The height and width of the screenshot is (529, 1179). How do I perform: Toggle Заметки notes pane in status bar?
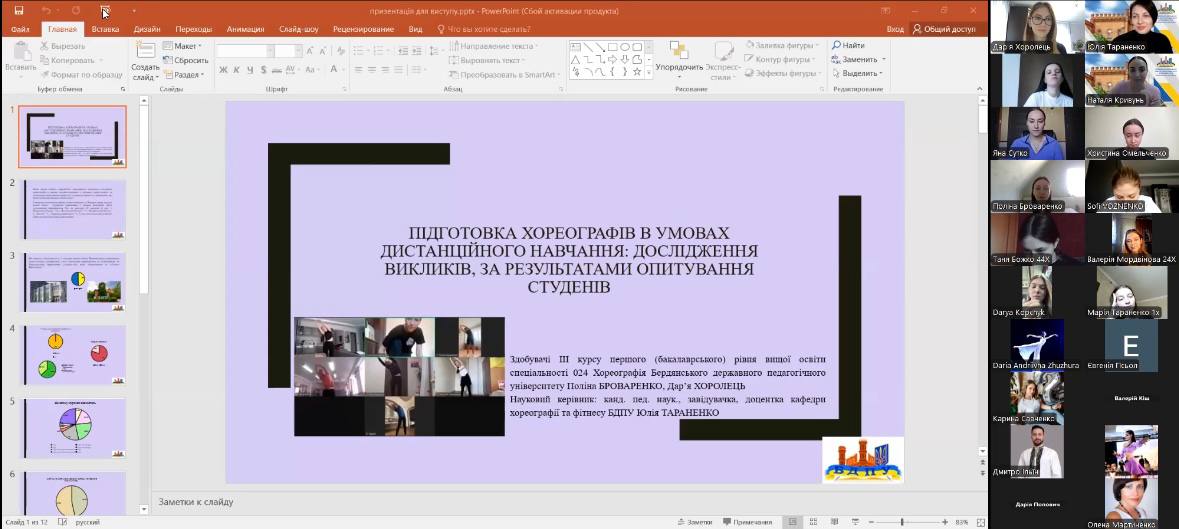[694, 522]
